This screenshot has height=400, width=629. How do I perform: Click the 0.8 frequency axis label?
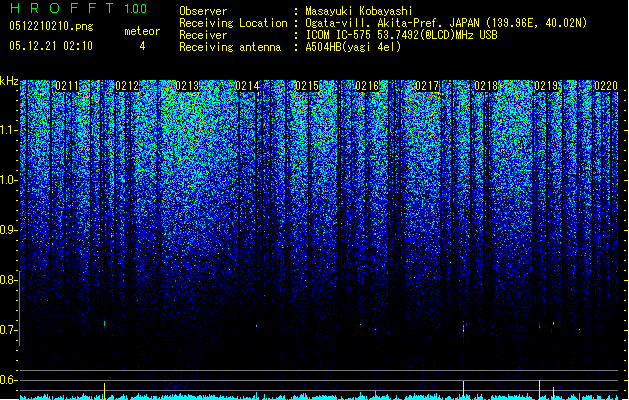click(9, 280)
